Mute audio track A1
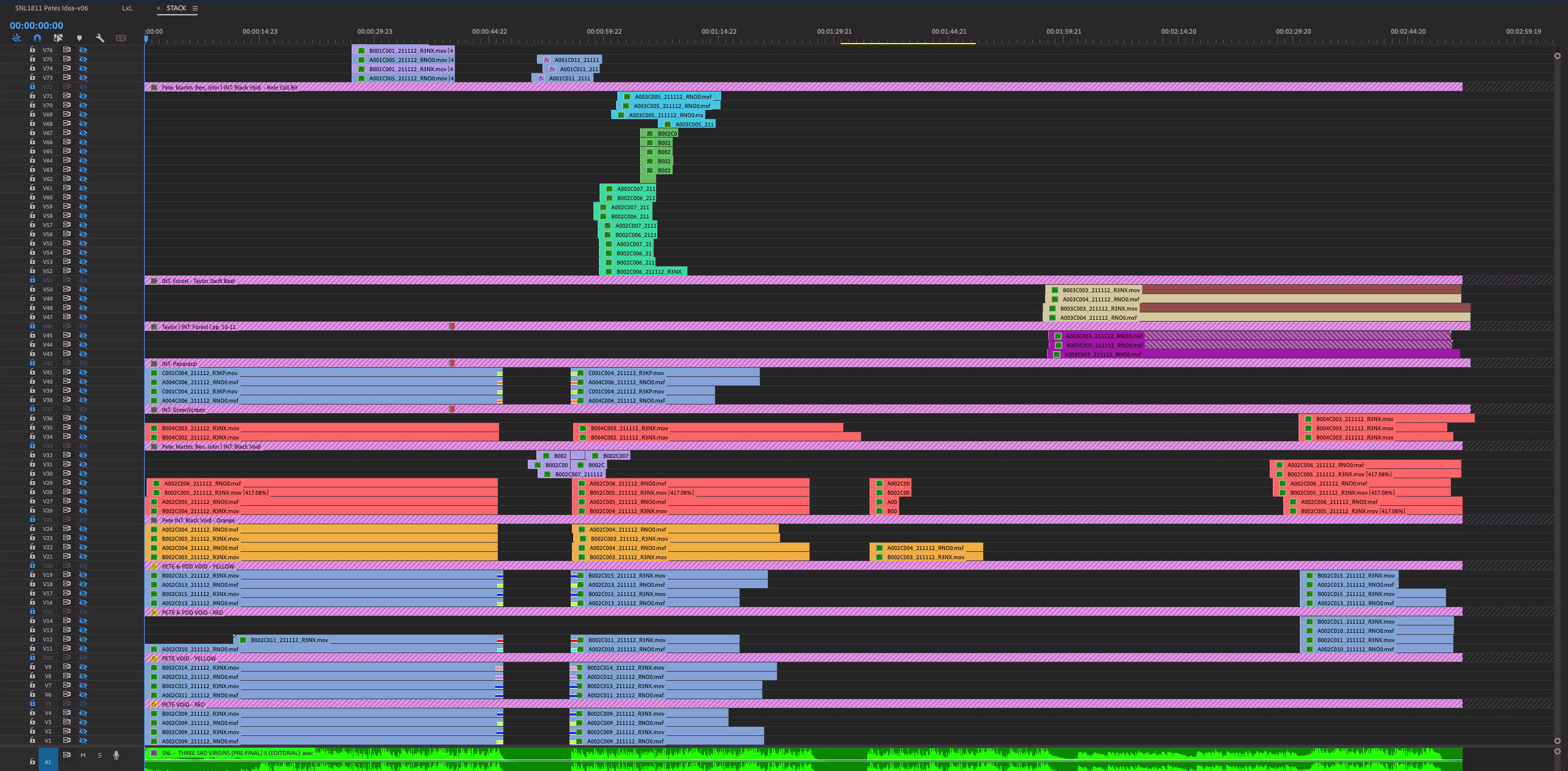1568x771 pixels. click(83, 755)
